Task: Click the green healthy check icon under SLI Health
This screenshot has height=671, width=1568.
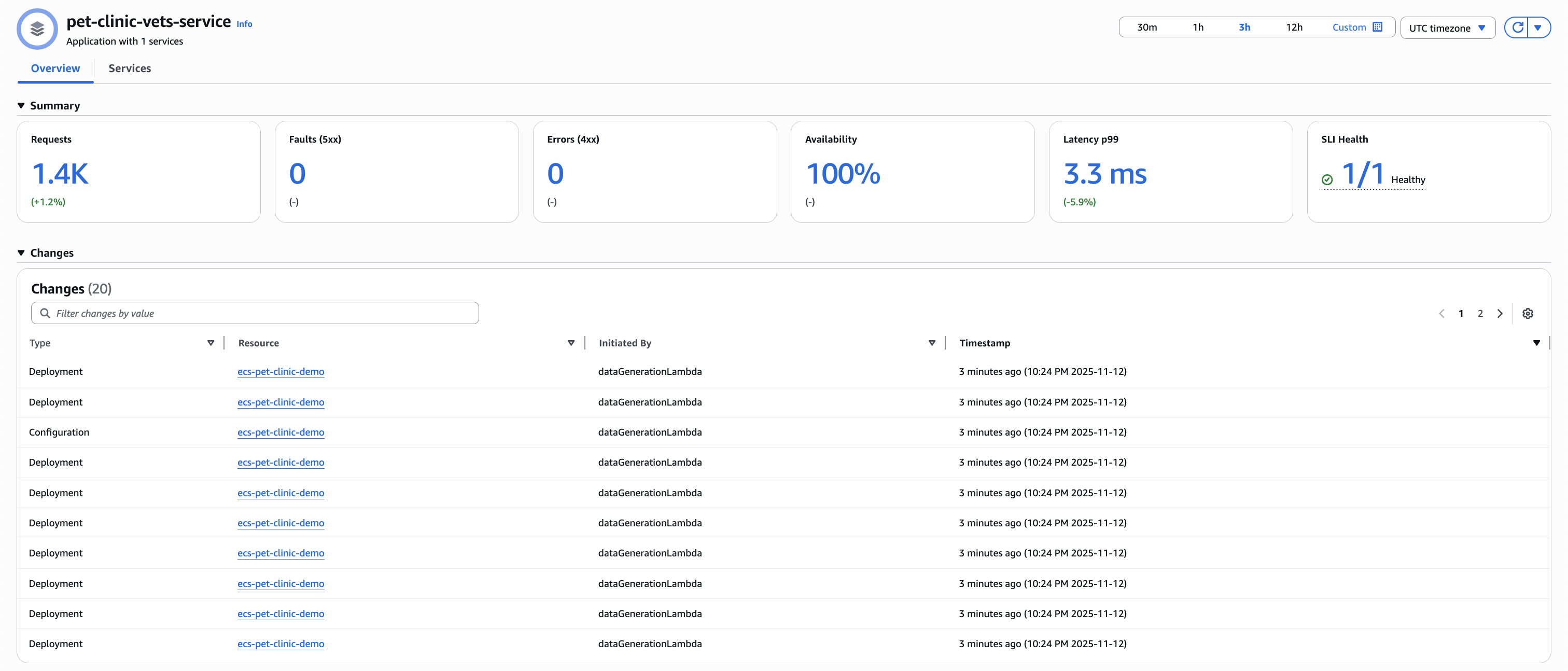Action: click(x=1326, y=179)
